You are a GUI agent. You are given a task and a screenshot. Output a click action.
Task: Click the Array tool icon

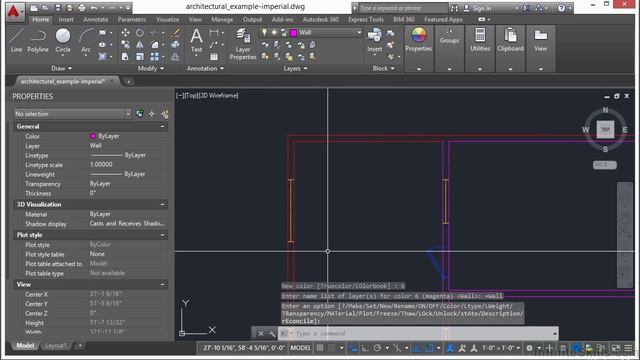[154, 57]
